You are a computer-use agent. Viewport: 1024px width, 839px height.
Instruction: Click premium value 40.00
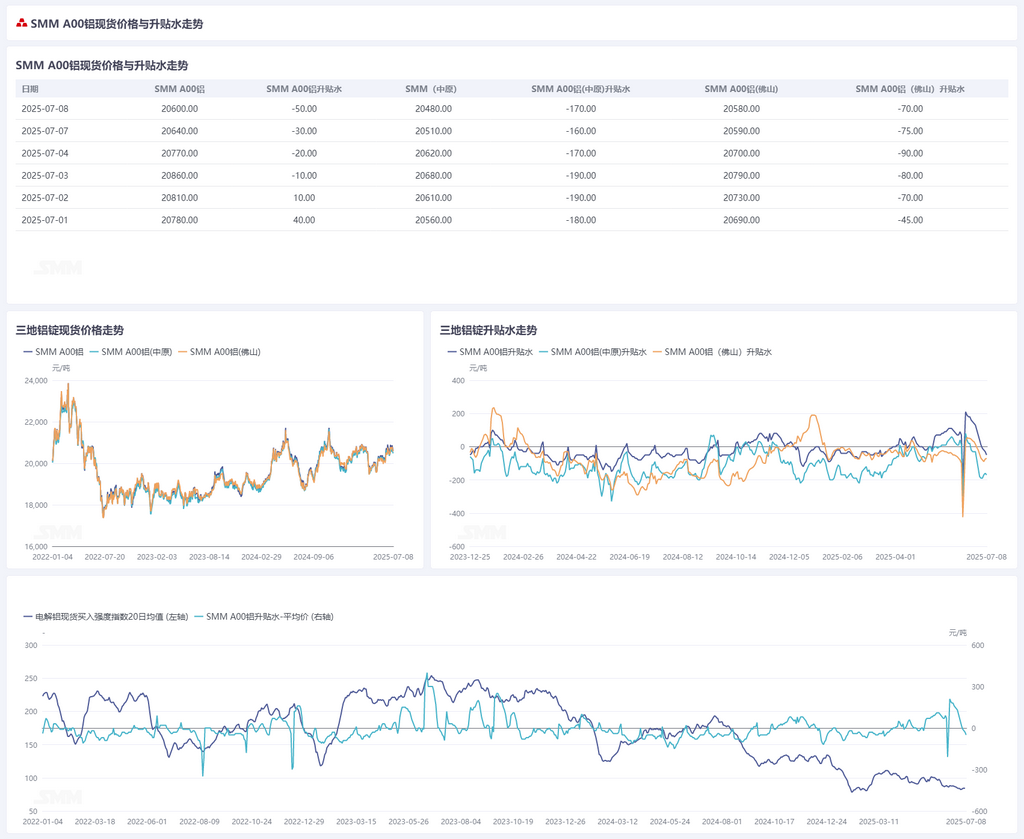pyautogui.click(x=304, y=220)
